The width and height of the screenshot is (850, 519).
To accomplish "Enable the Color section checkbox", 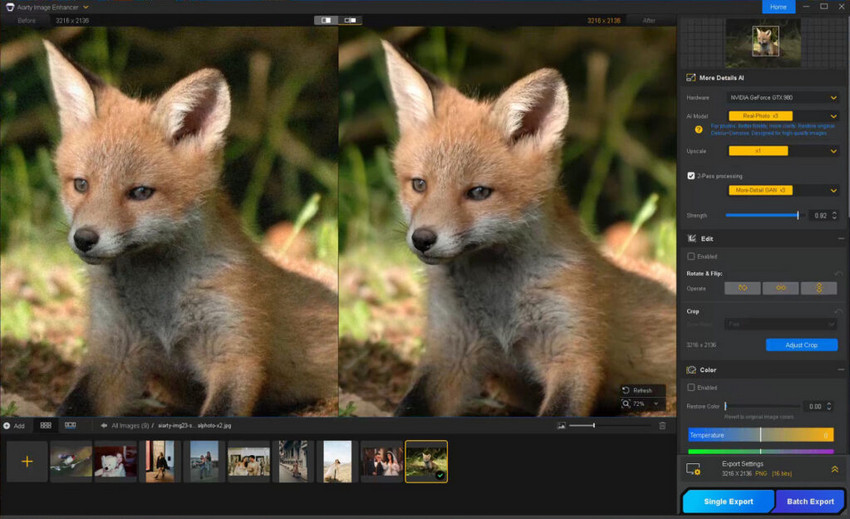I will (x=691, y=387).
